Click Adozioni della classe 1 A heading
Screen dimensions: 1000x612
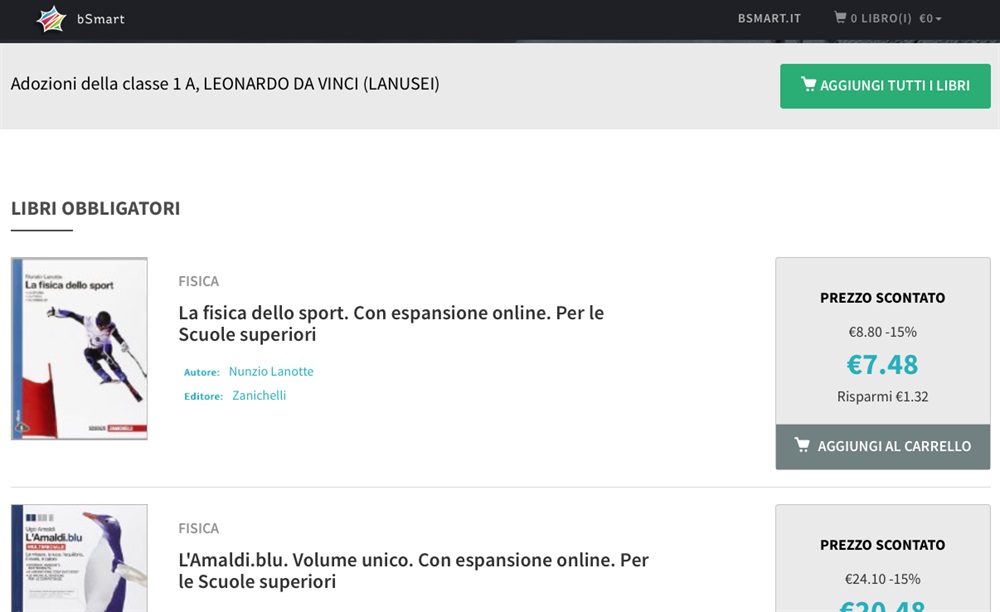(x=225, y=84)
